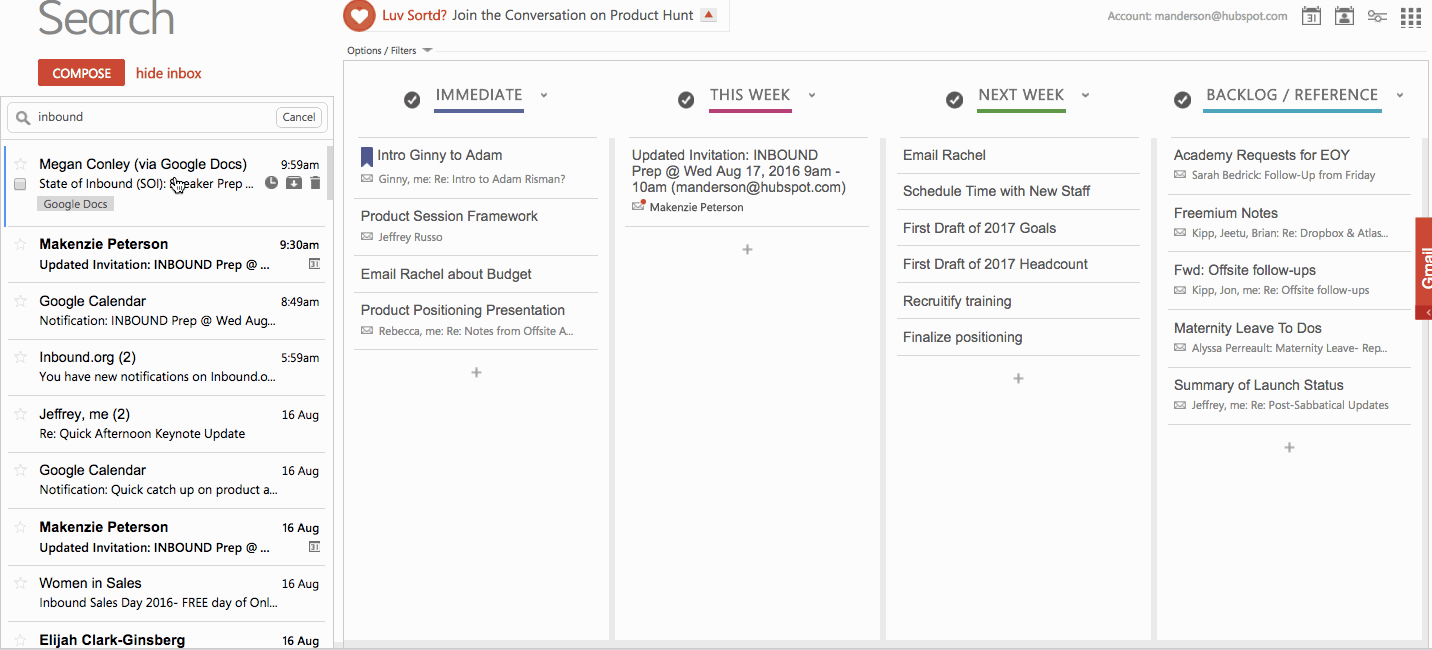Open the apps grid icon in the header
Image resolution: width=1432 pixels, height=650 pixels.
coord(1410,16)
